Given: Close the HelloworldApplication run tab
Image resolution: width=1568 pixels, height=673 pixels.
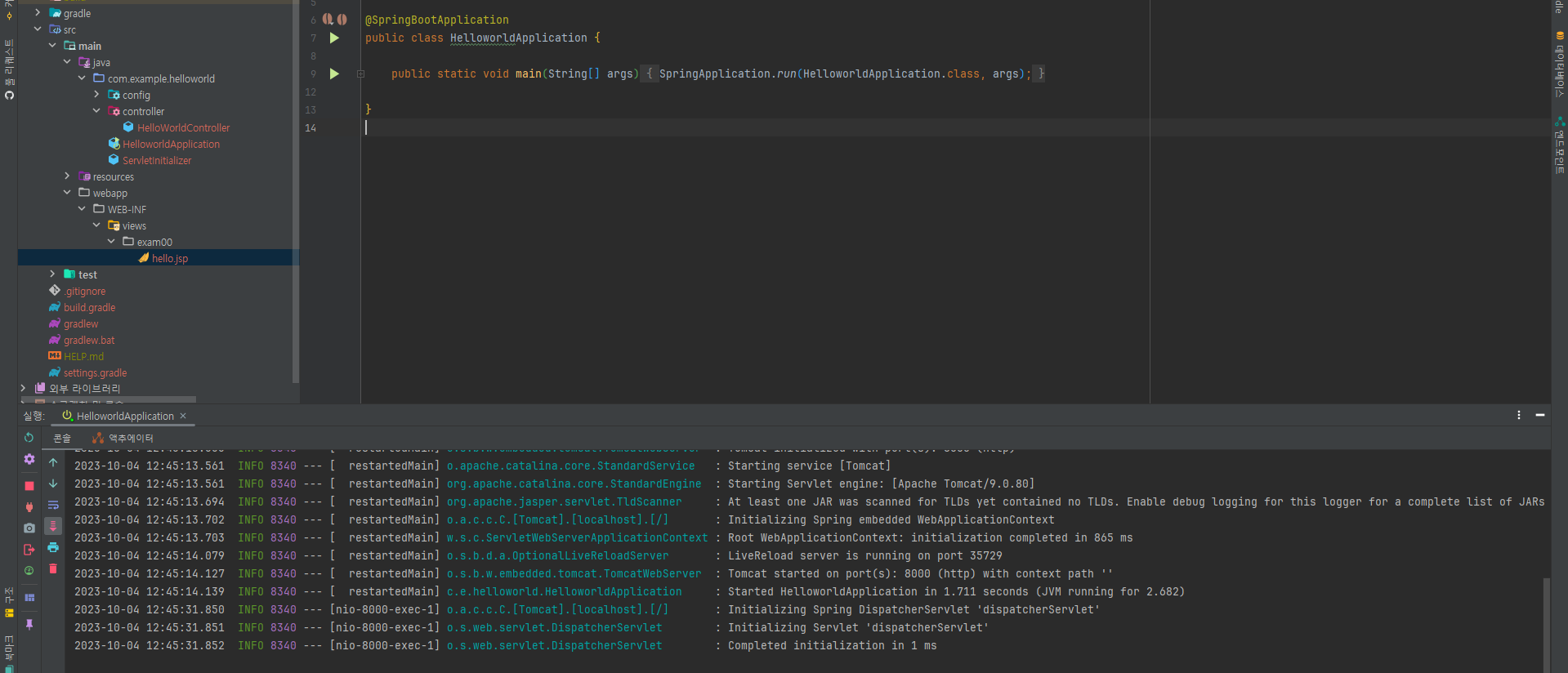Looking at the screenshot, I should point(183,416).
